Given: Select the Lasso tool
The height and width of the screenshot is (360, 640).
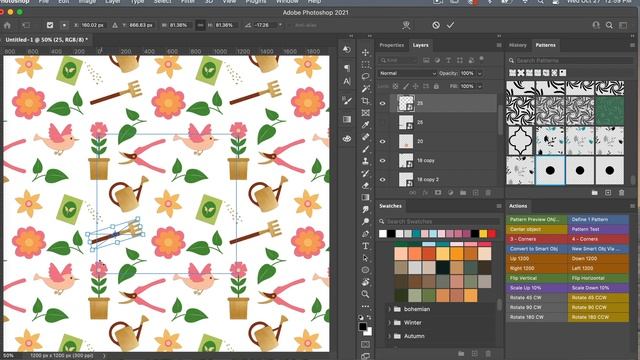Looking at the screenshot, I should pyautogui.click(x=365, y=76).
